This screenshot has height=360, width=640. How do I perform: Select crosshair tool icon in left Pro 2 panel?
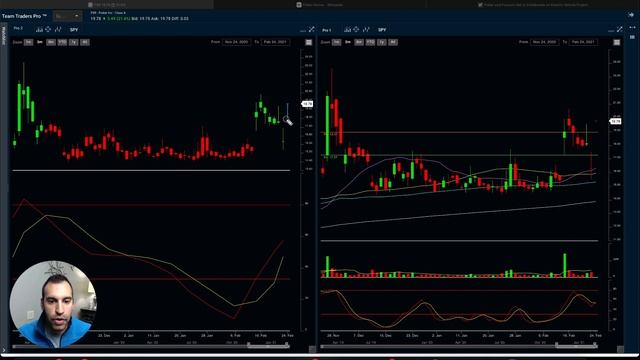(48, 29)
